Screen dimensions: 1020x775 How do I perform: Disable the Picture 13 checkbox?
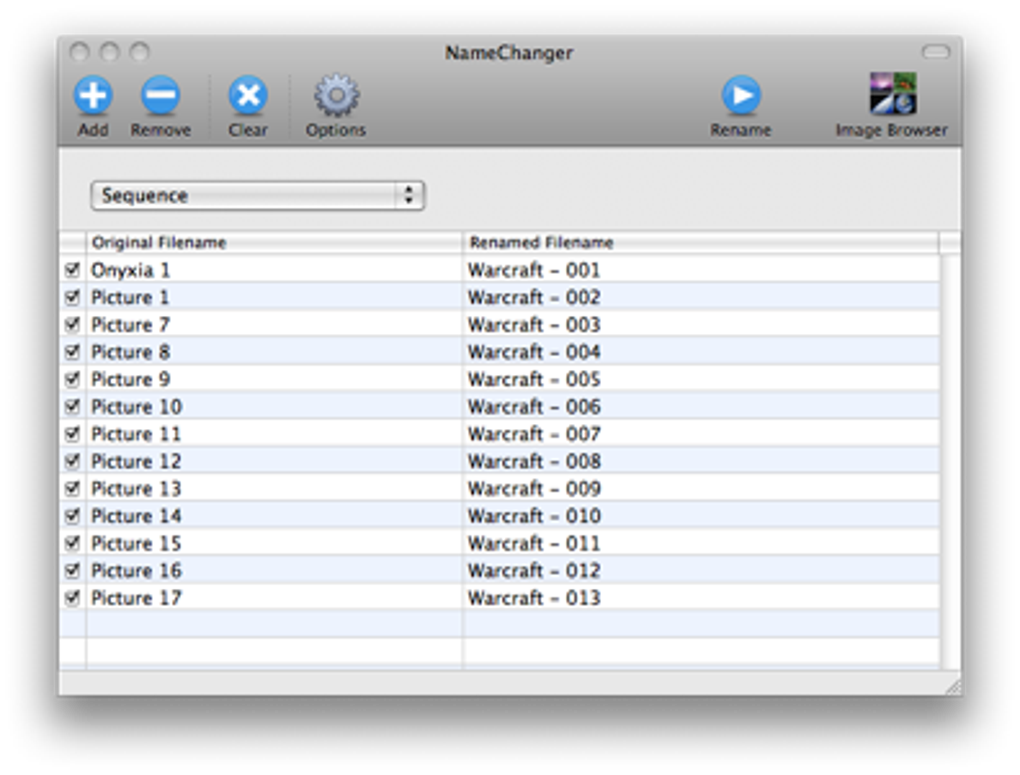72,488
